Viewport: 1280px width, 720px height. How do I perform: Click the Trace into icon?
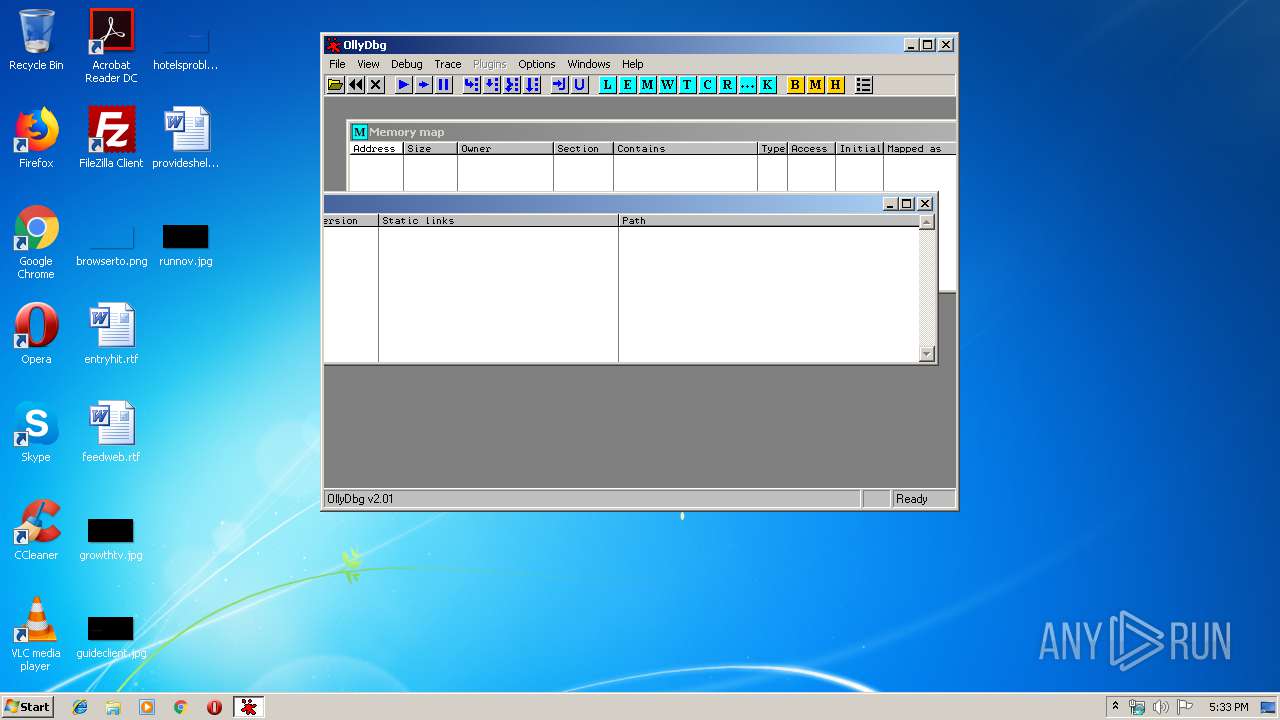[x=511, y=85]
